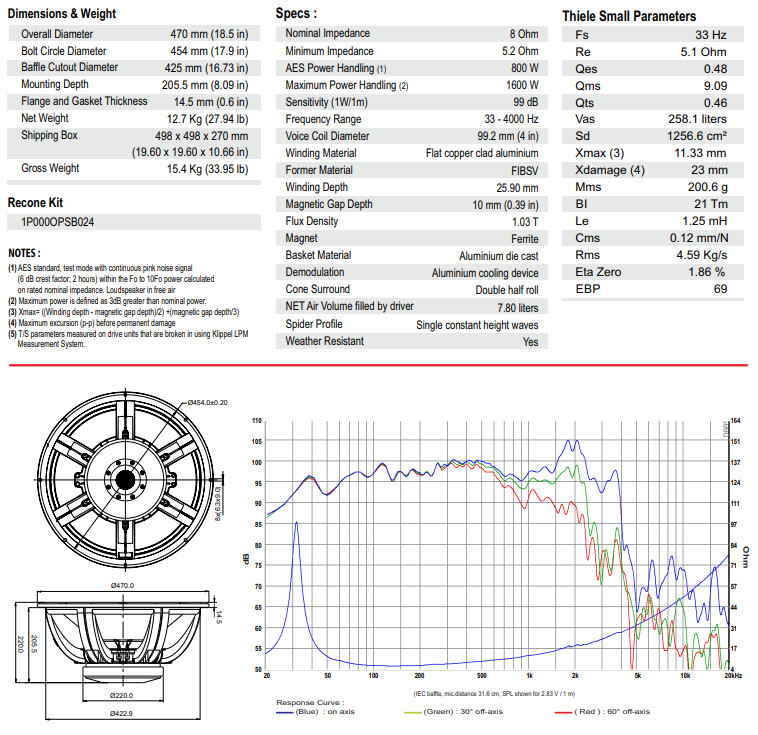This screenshot has width=758, height=735.
Task: Click Demodulation Aluminium cooling device
Action: [485, 273]
